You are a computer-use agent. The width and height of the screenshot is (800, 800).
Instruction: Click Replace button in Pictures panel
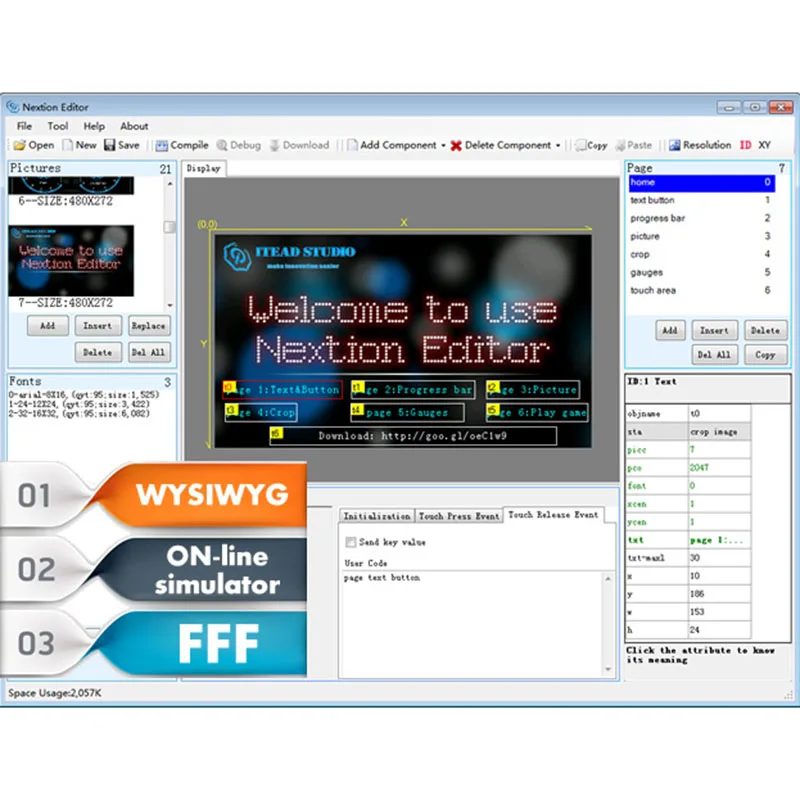click(148, 326)
